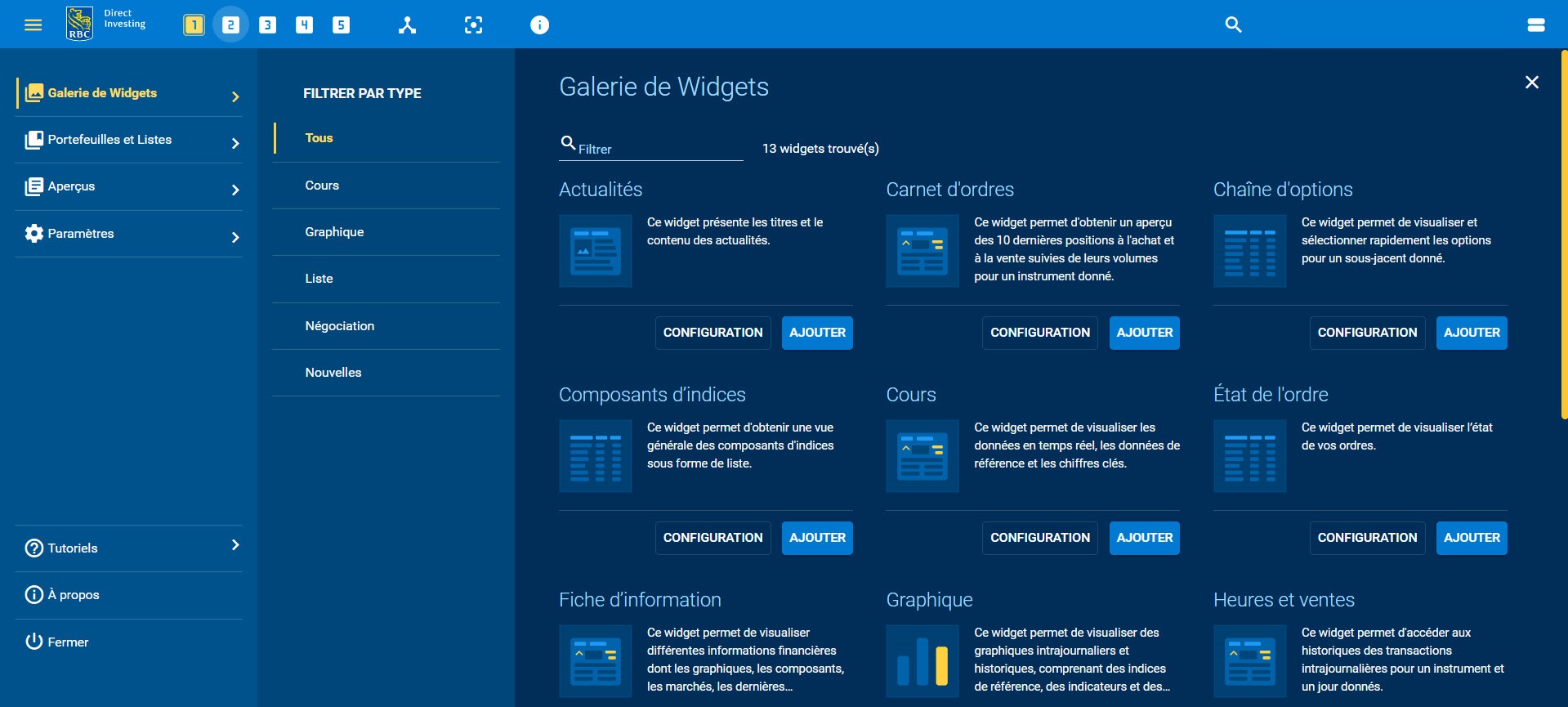Open the linking network icon in top bar
The width and height of the screenshot is (1568, 707).
point(407,25)
